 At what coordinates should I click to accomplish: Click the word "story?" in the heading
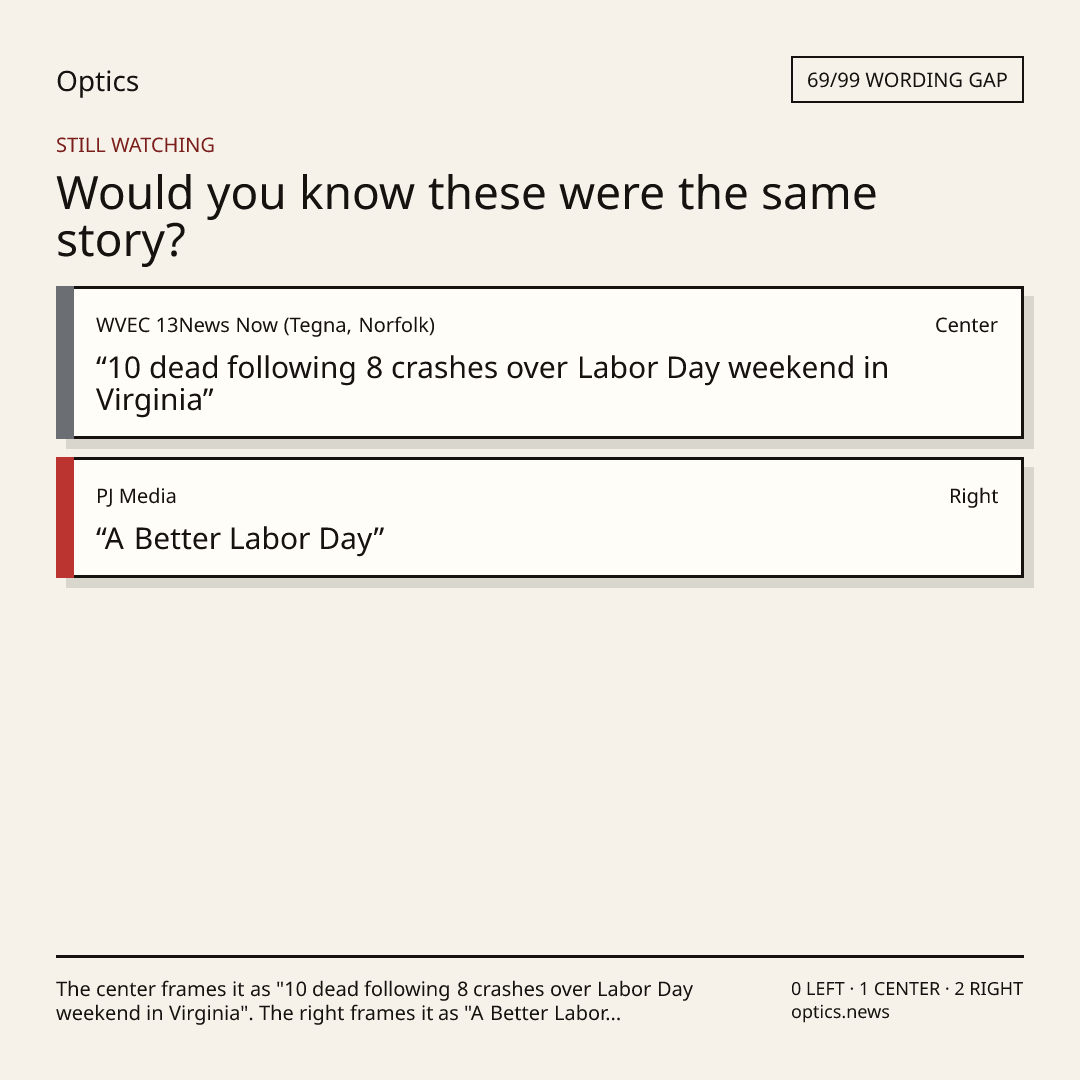tap(121, 242)
